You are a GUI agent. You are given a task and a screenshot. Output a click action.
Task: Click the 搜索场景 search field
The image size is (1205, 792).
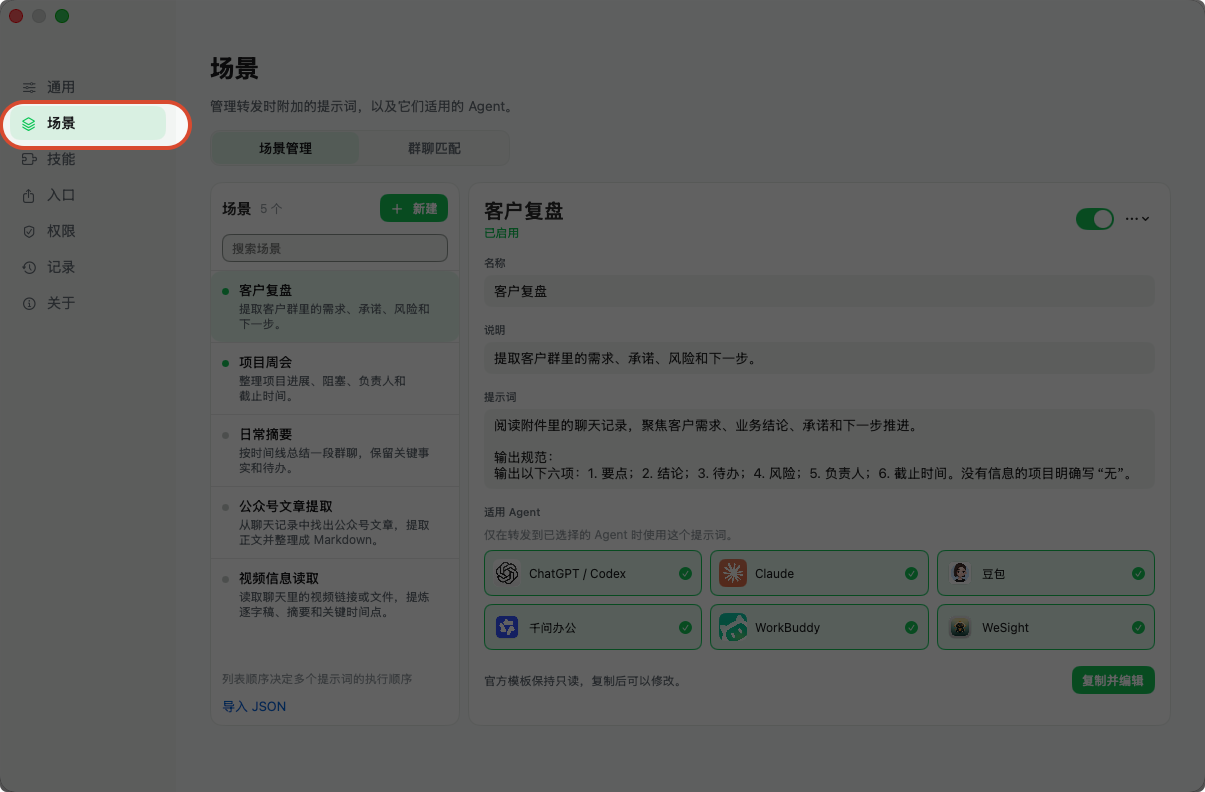tap(334, 248)
